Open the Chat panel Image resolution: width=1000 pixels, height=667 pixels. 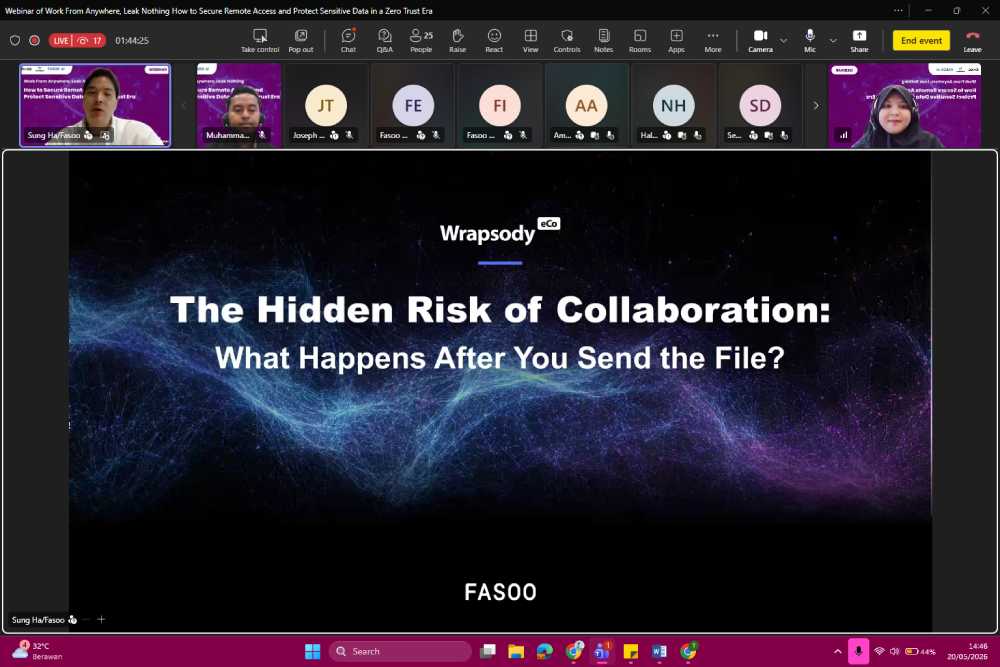click(348, 41)
